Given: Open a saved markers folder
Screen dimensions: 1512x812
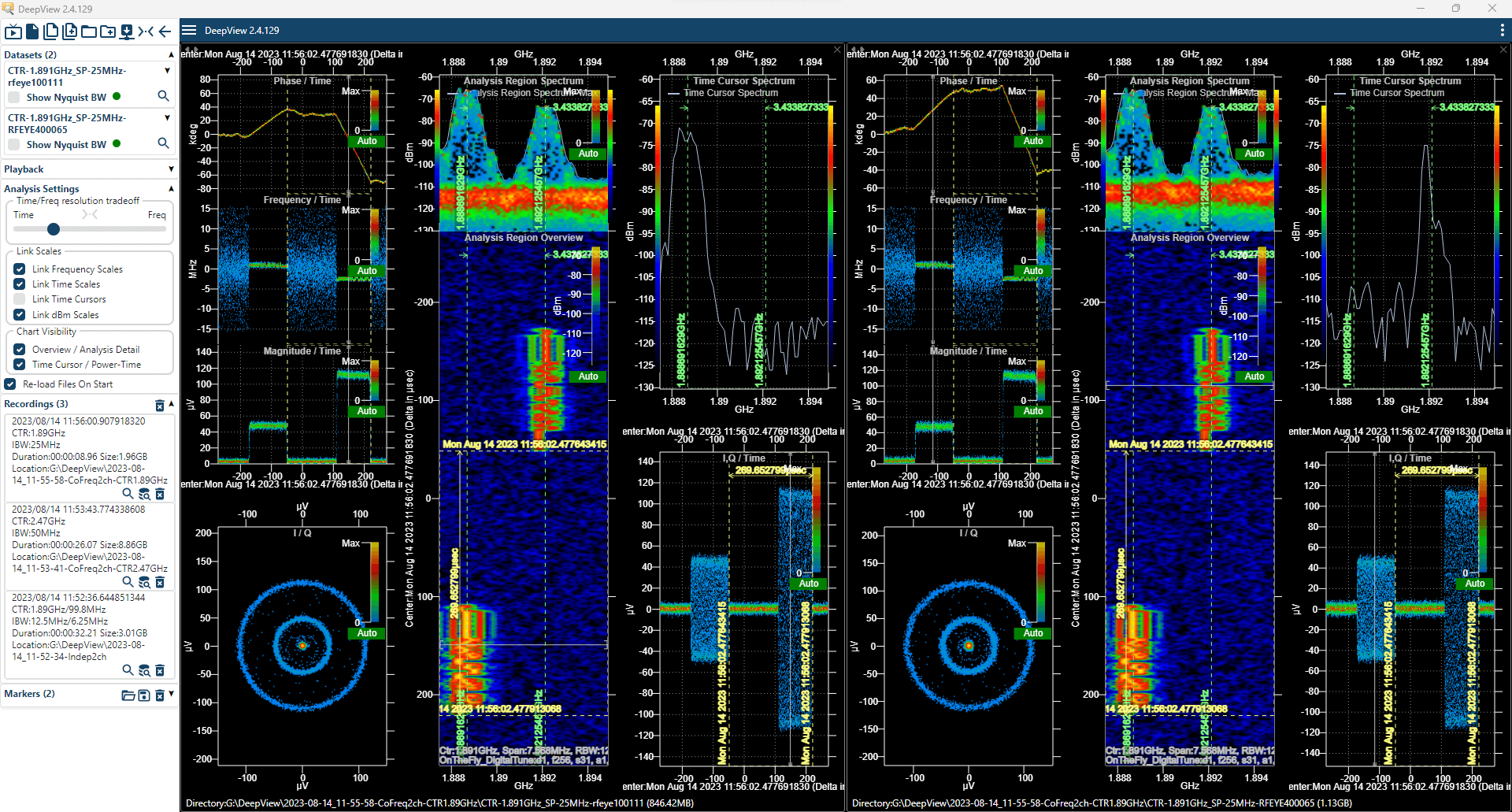Looking at the screenshot, I should pos(128,694).
